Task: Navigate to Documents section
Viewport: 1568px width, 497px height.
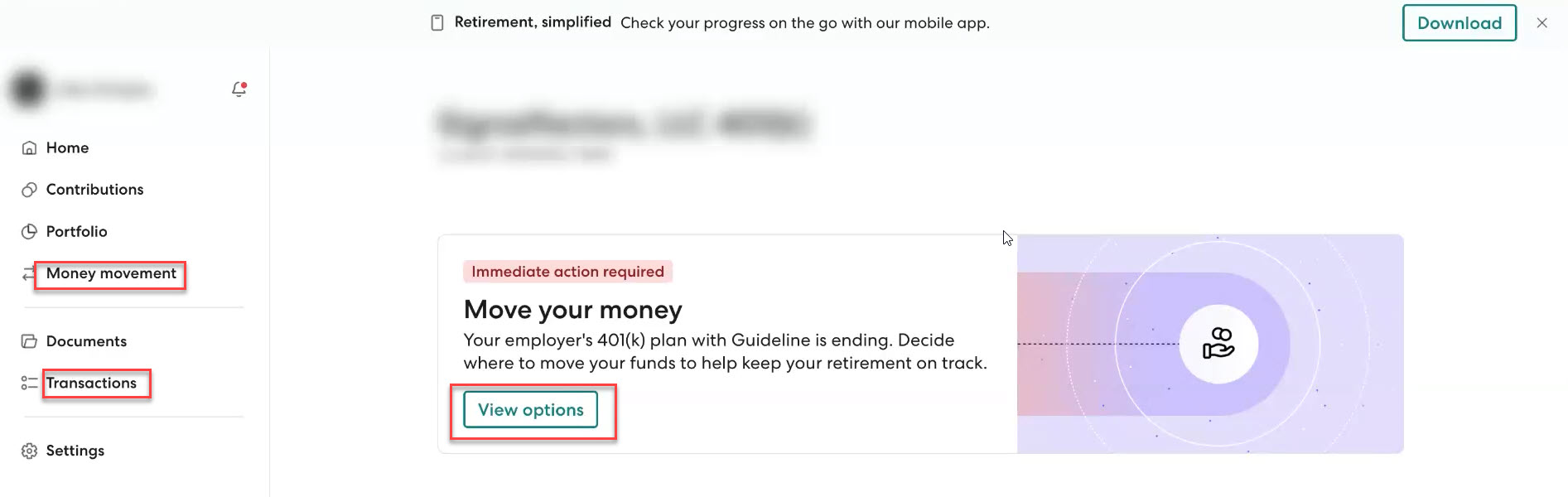Action: tap(86, 341)
